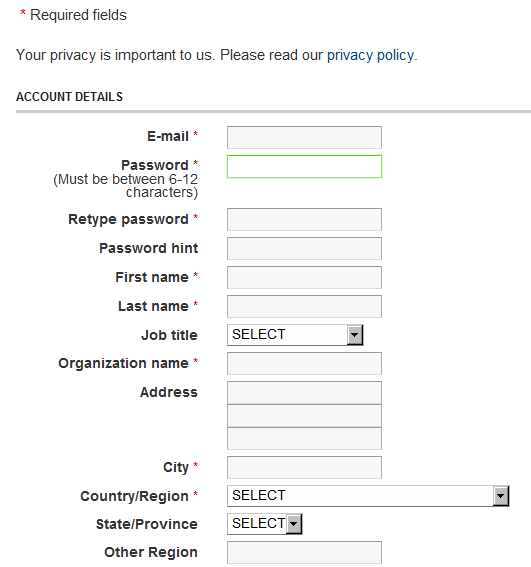Click the Job title dropdown arrow
The image size is (531, 567).
[x=355, y=335]
